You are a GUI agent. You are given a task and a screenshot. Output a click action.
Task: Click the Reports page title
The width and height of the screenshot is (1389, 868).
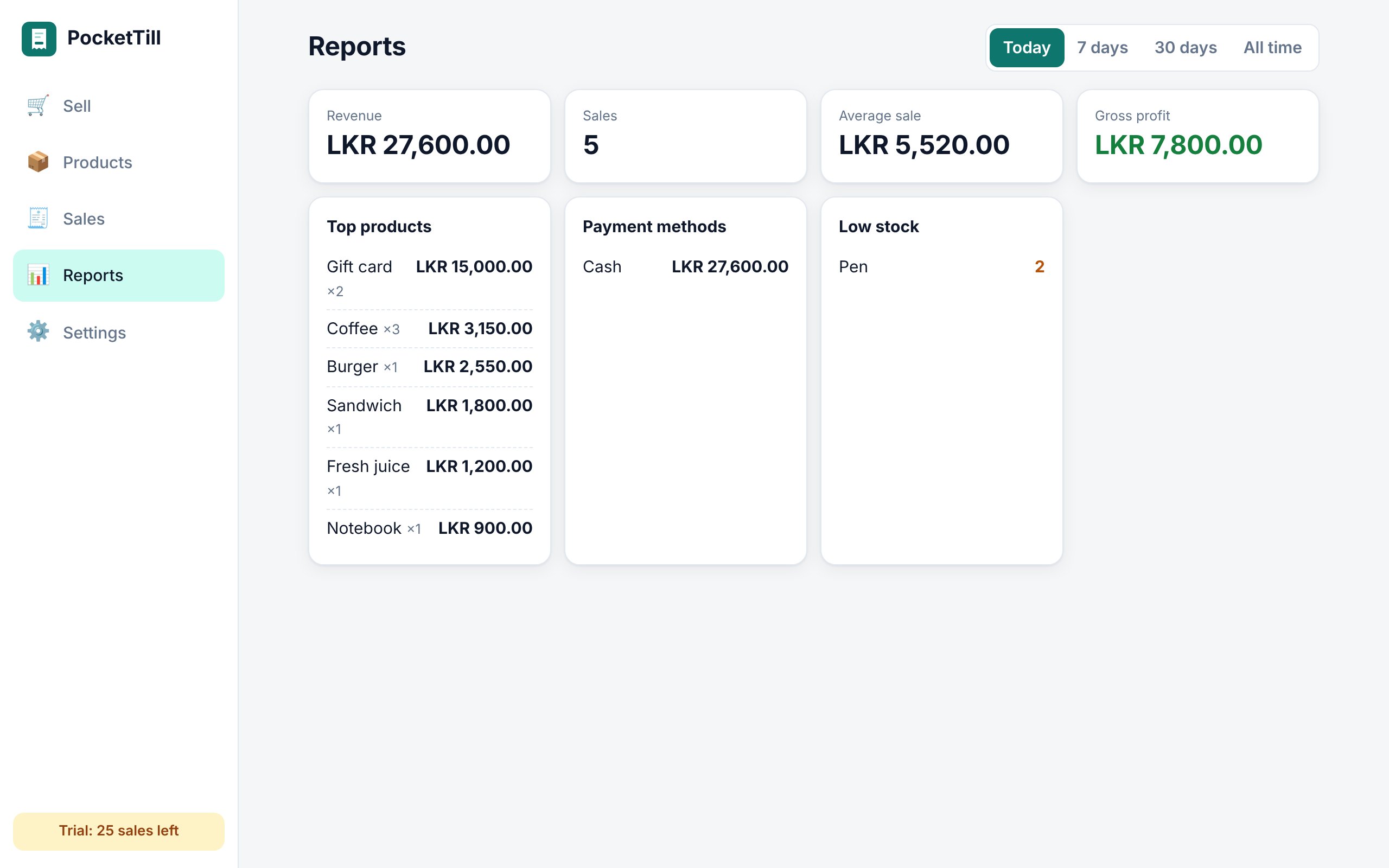(357, 47)
